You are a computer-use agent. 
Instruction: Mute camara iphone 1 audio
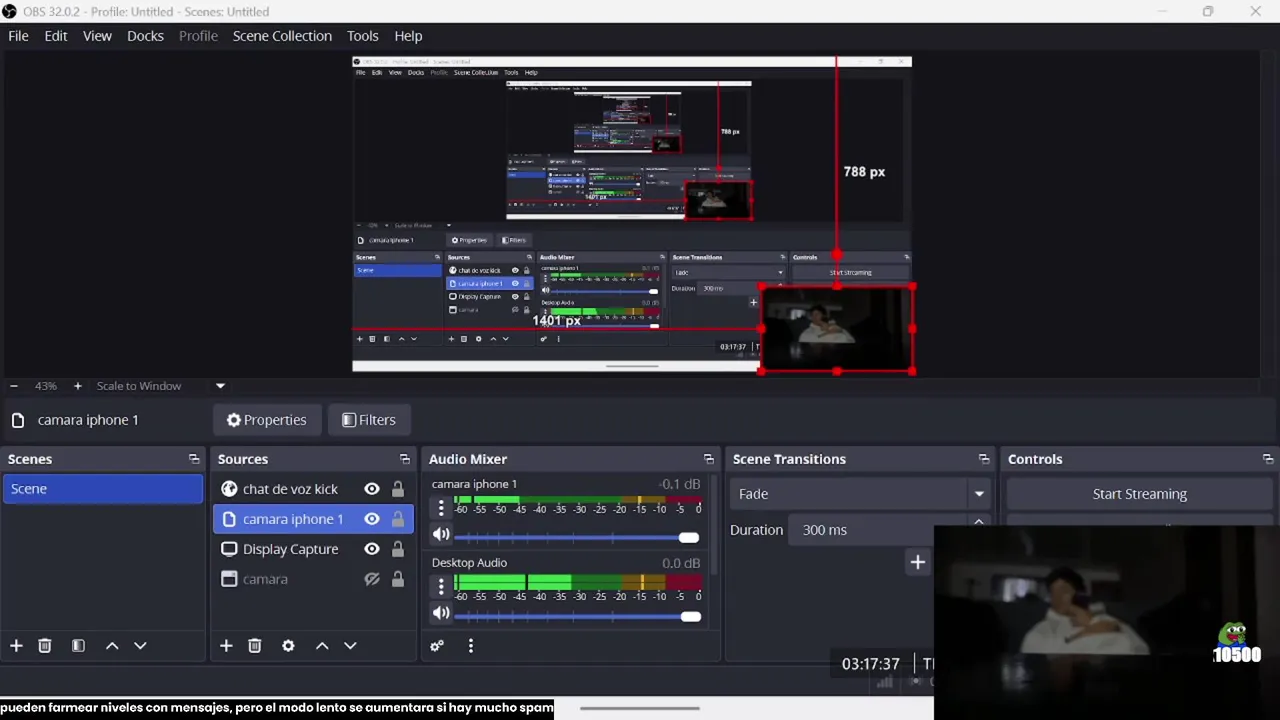(x=441, y=534)
